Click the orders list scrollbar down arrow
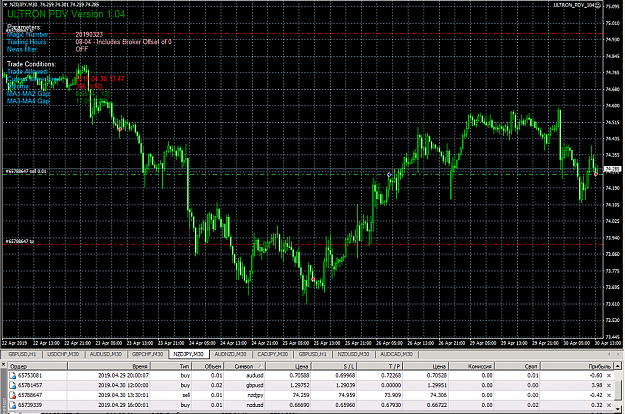The height and width of the screenshot is (414, 625). click(x=618, y=410)
